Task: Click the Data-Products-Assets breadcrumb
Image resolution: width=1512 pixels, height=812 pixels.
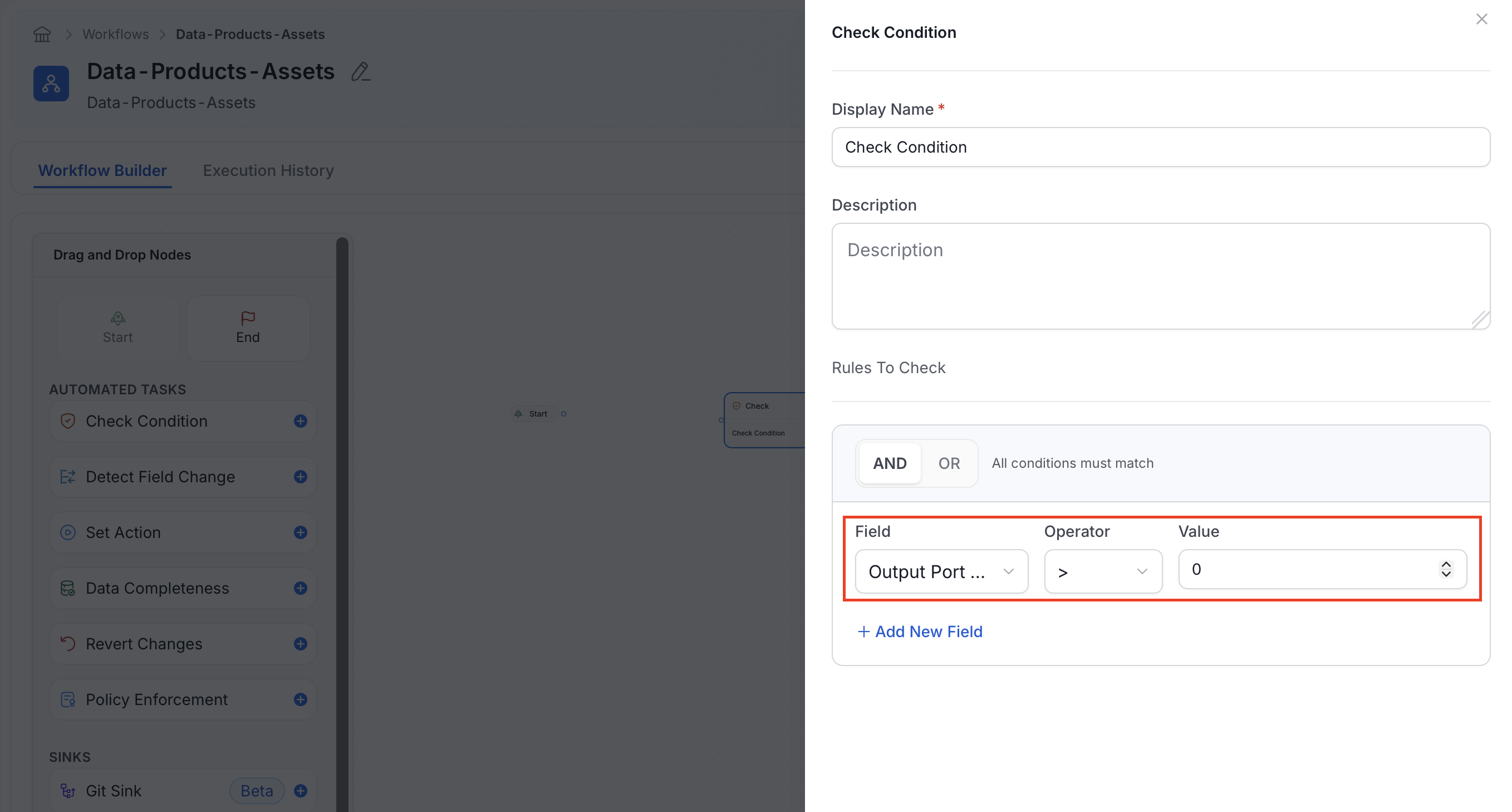Action: [250, 34]
